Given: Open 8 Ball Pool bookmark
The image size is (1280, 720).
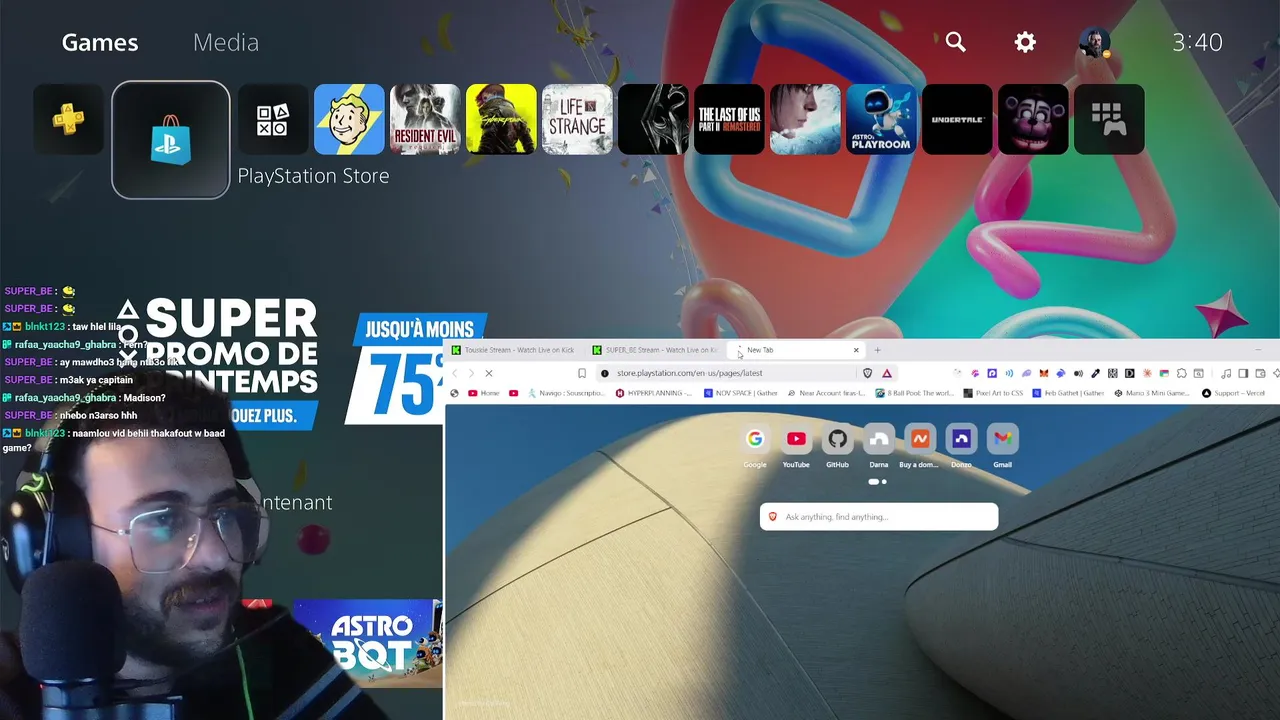Looking at the screenshot, I should [915, 393].
